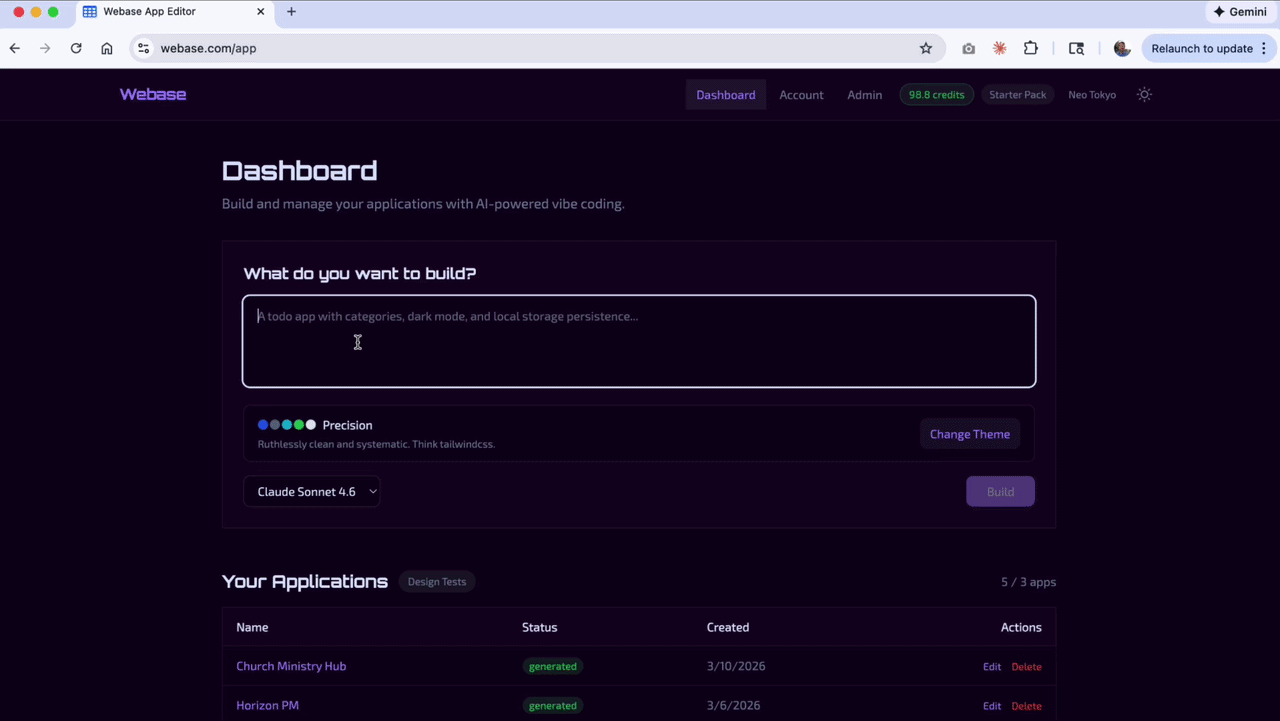Image resolution: width=1280 pixels, height=721 pixels.
Task: Open Change Theme options
Action: point(969,434)
